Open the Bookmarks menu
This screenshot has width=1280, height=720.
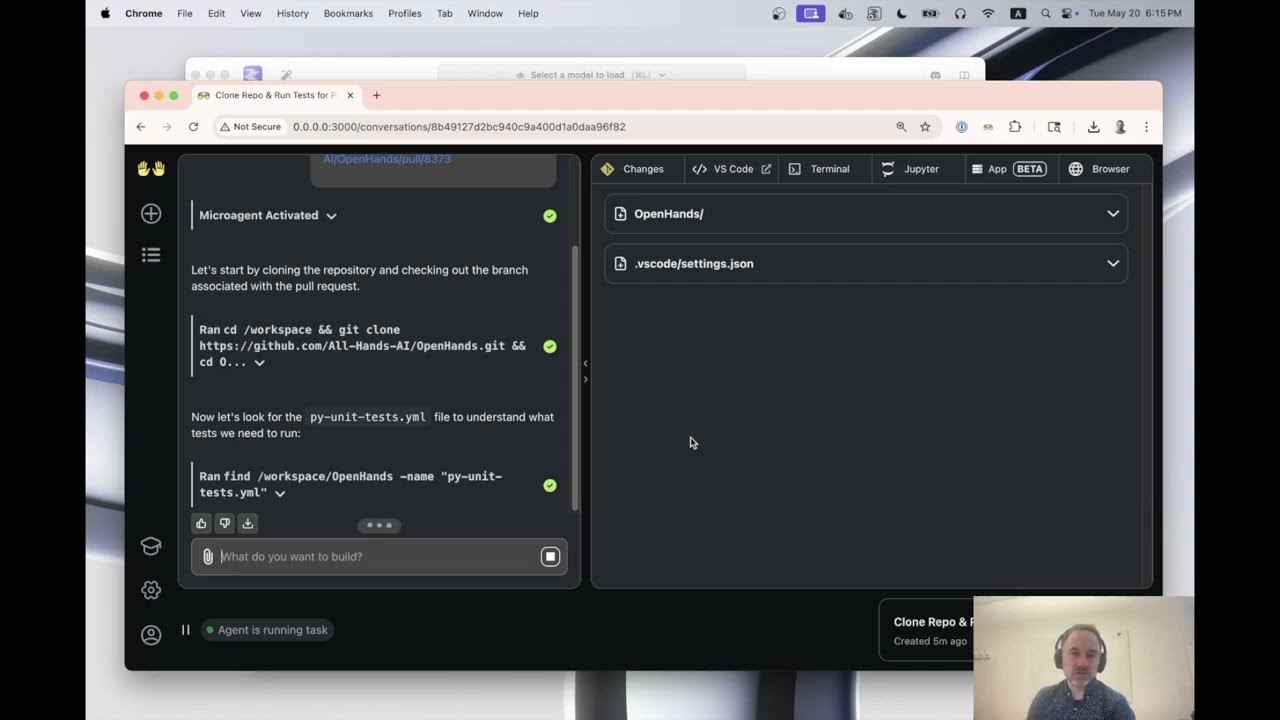(348, 13)
